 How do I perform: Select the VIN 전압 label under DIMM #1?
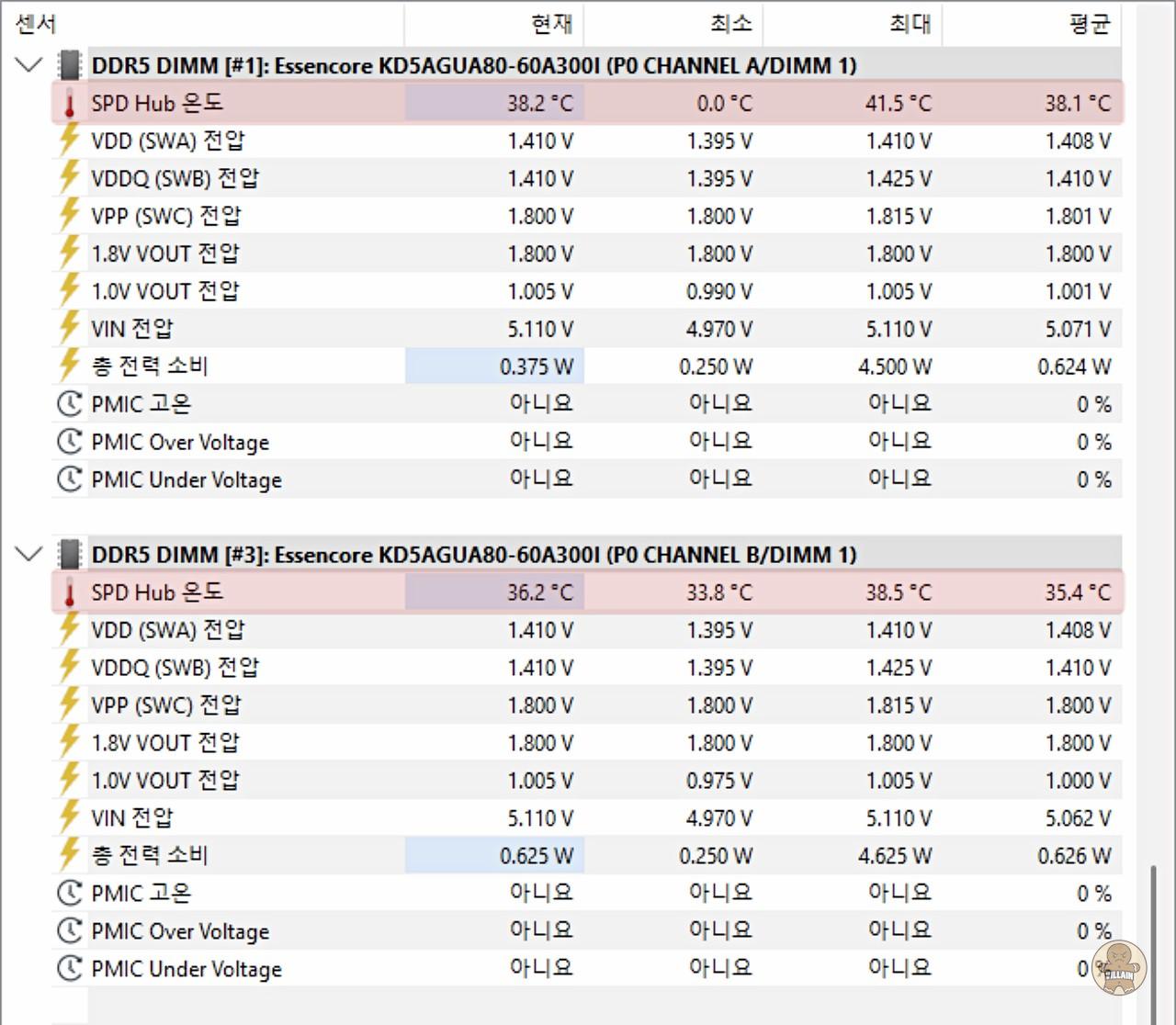pos(132,329)
